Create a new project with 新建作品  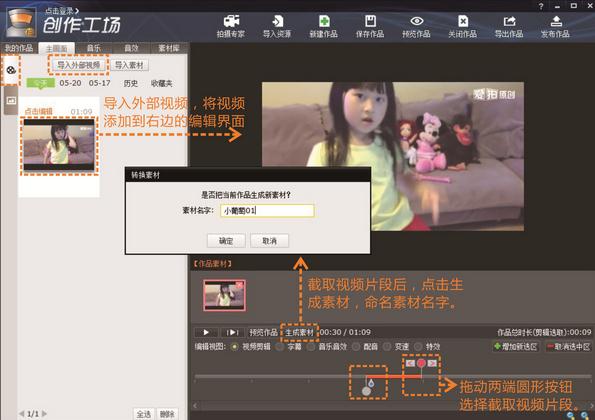(x=324, y=26)
